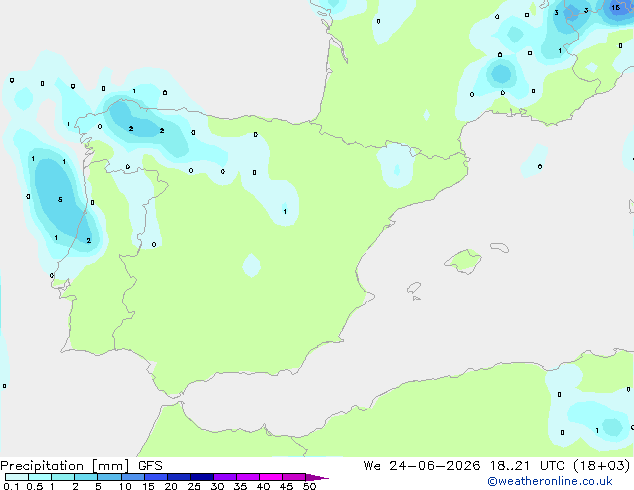Click the 'Precipitation [mm] GFS' title text

click(x=81, y=466)
